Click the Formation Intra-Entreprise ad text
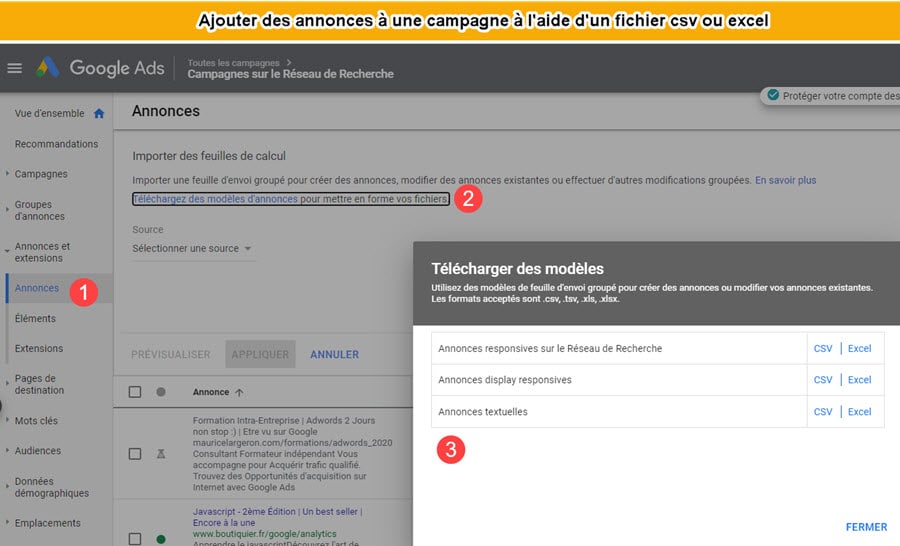900x546 pixels. point(293,454)
